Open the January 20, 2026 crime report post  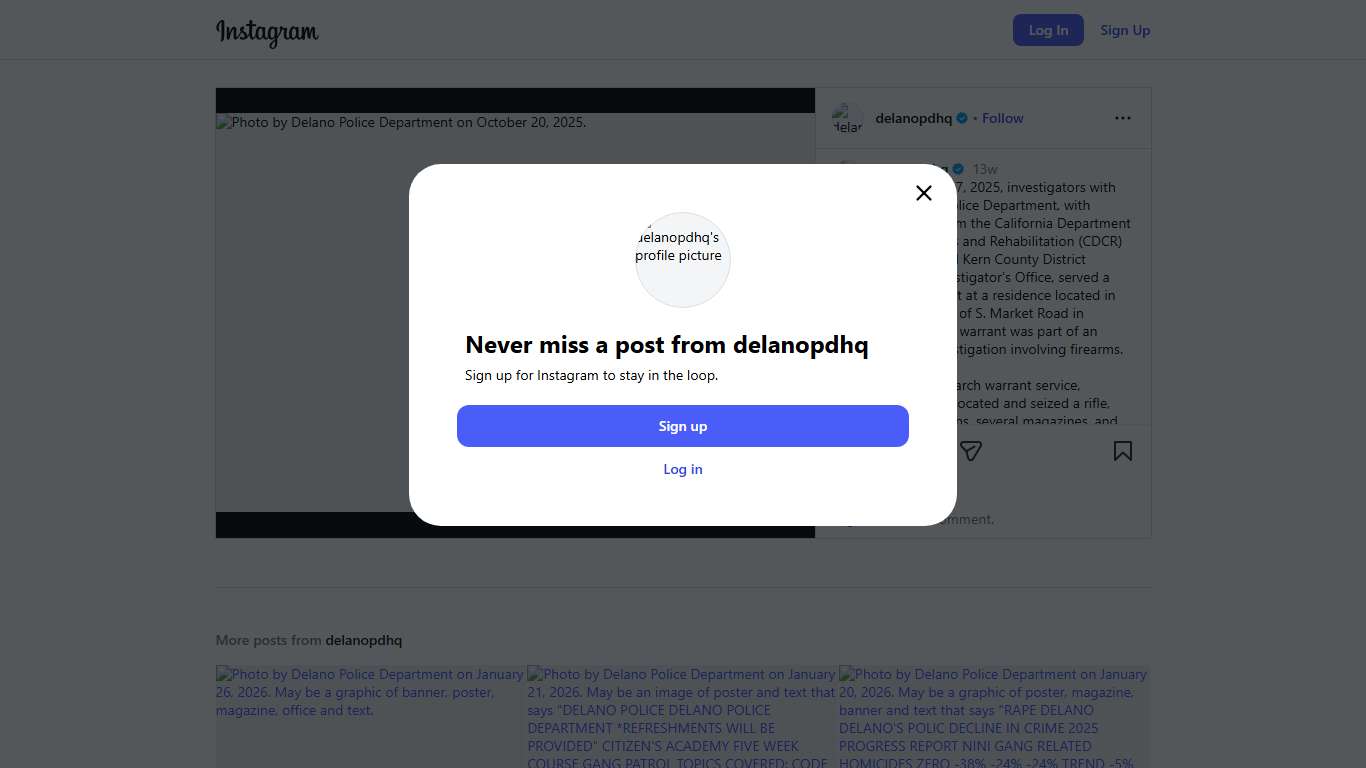(993, 715)
